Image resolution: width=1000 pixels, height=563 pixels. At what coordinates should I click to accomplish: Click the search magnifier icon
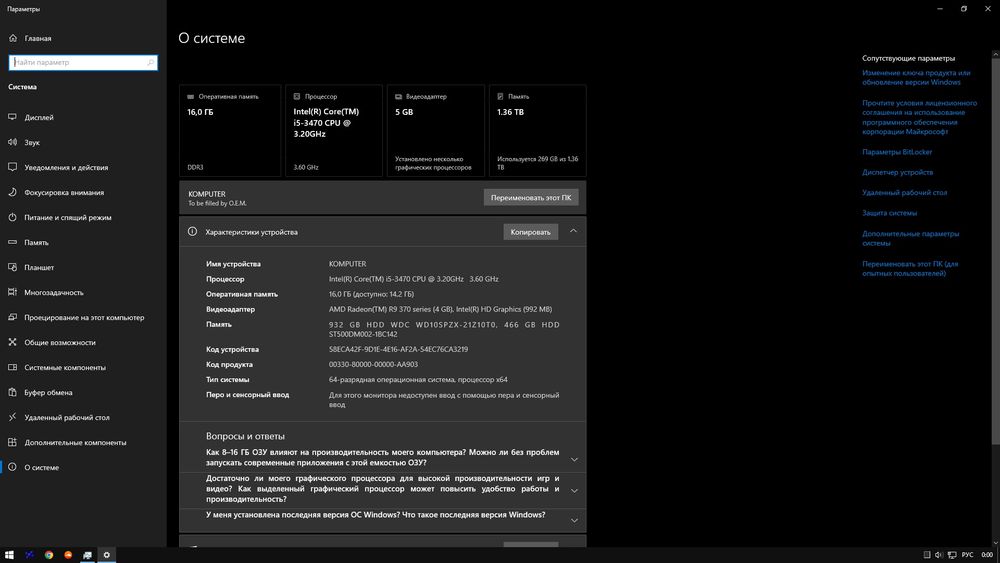click(151, 62)
